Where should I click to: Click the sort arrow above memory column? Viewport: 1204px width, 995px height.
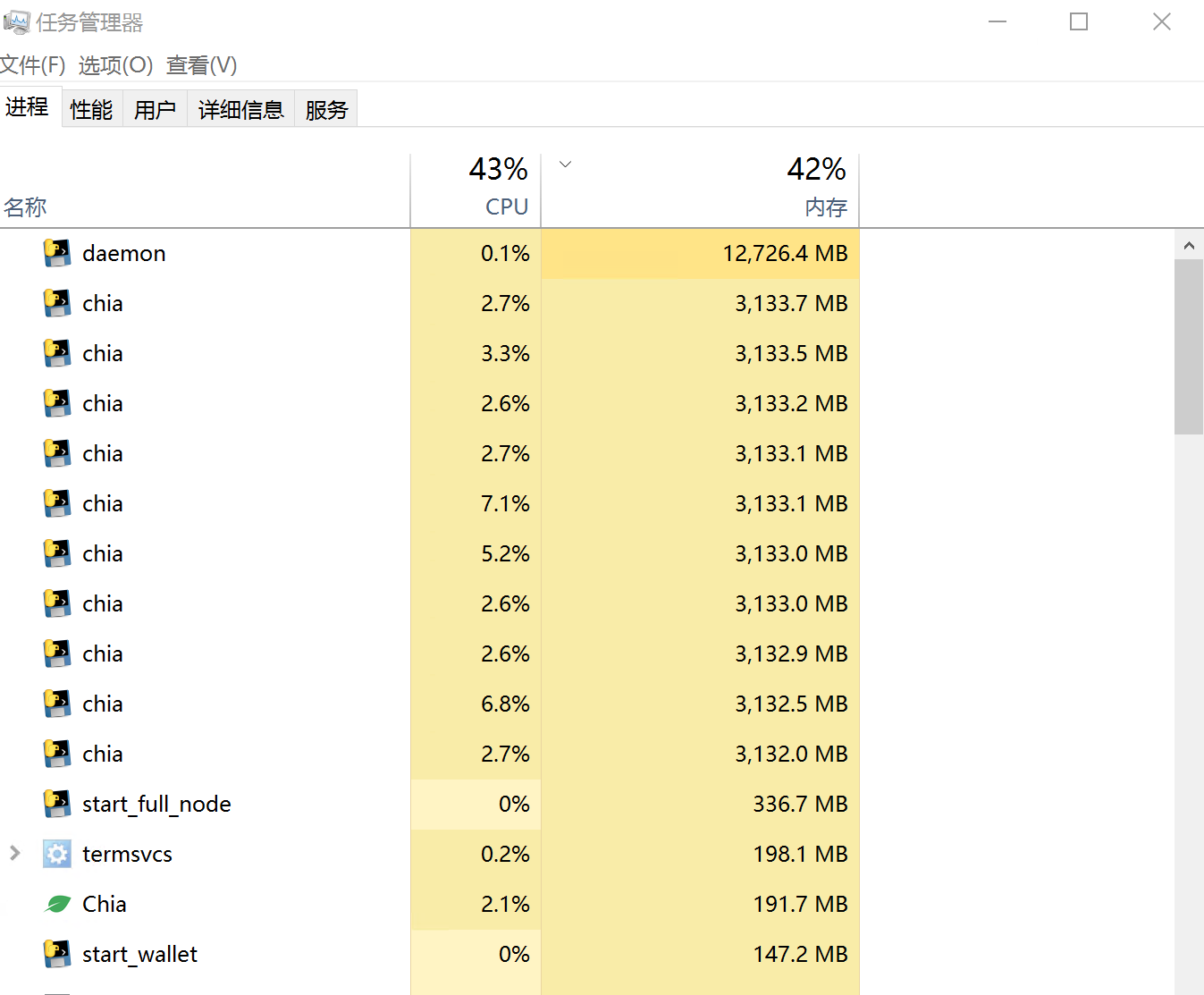coord(565,164)
